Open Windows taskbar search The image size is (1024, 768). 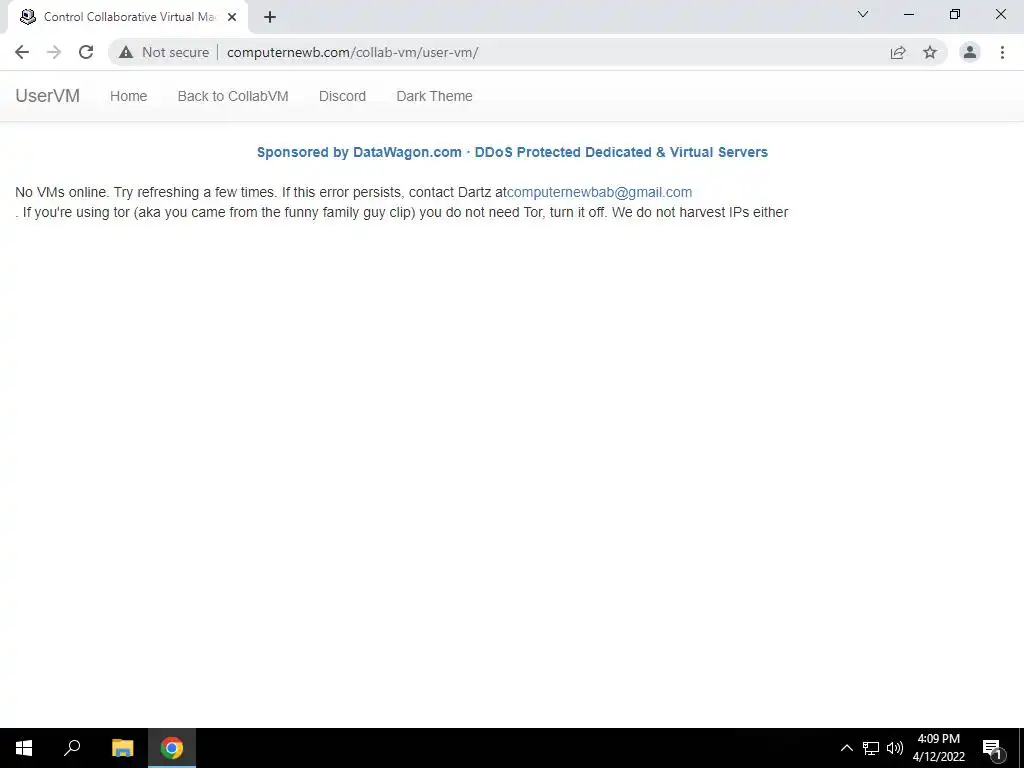(x=72, y=748)
